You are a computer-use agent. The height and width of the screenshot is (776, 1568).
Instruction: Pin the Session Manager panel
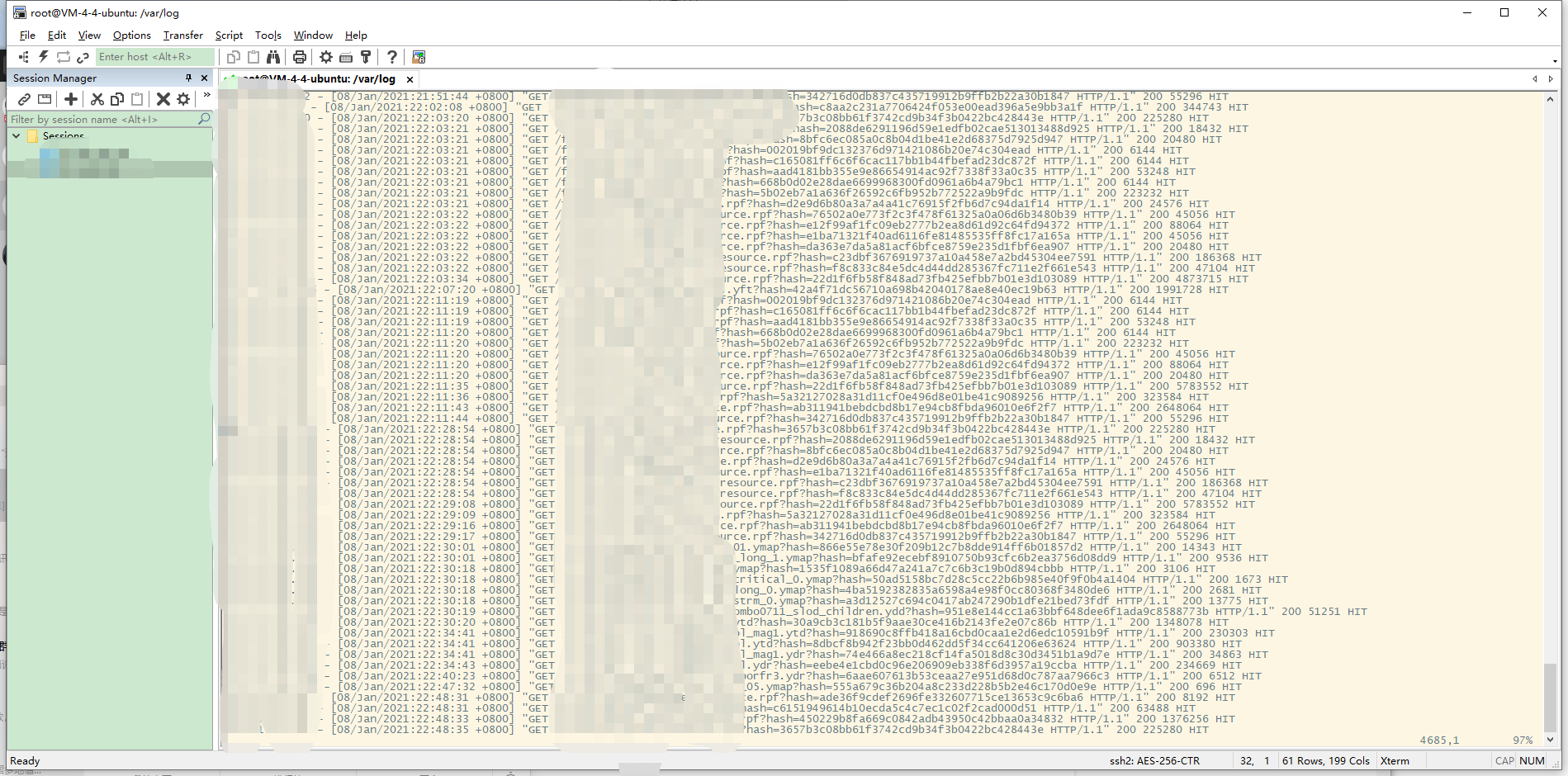189,78
